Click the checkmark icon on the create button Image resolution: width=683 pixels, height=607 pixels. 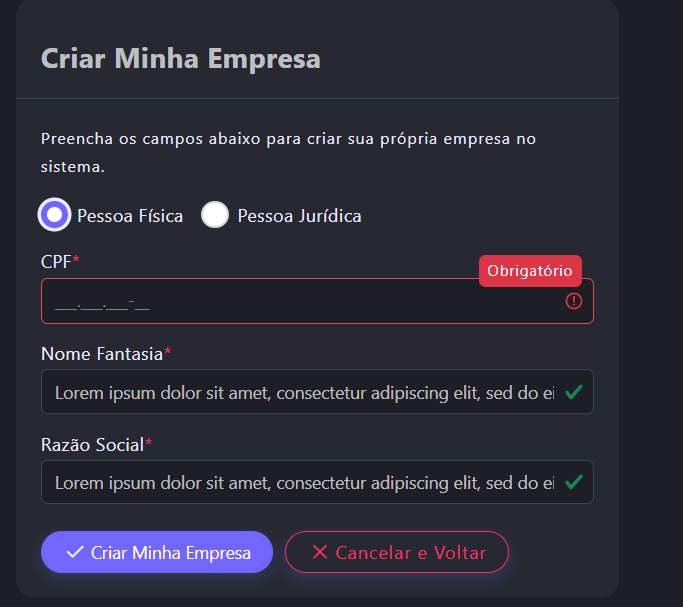click(x=75, y=552)
